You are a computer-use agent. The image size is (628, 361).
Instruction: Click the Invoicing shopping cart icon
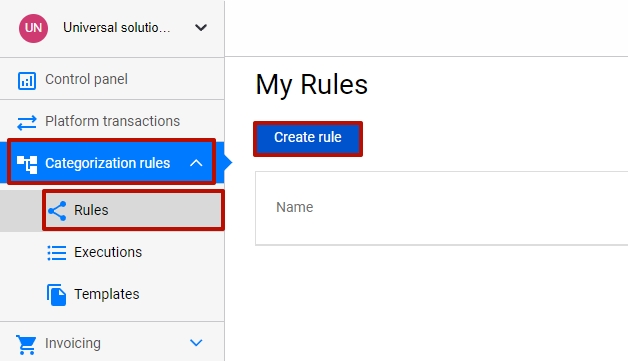tap(26, 344)
